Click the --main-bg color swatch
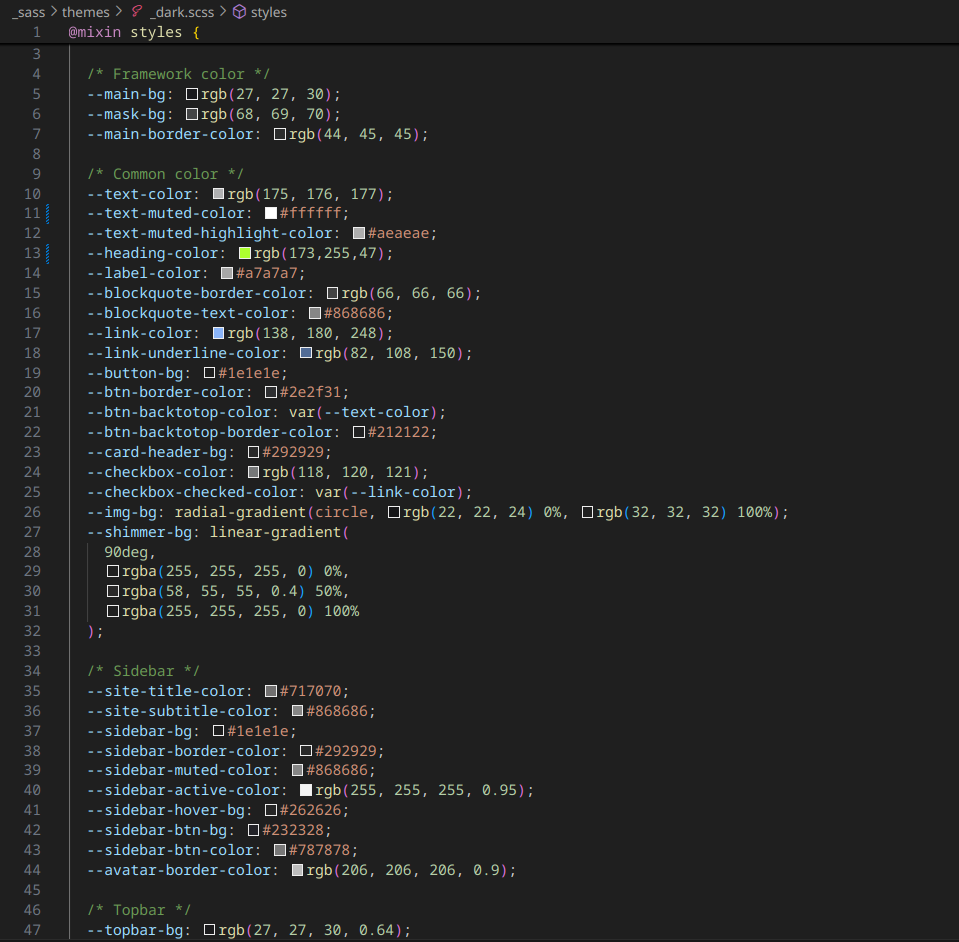 (192, 94)
